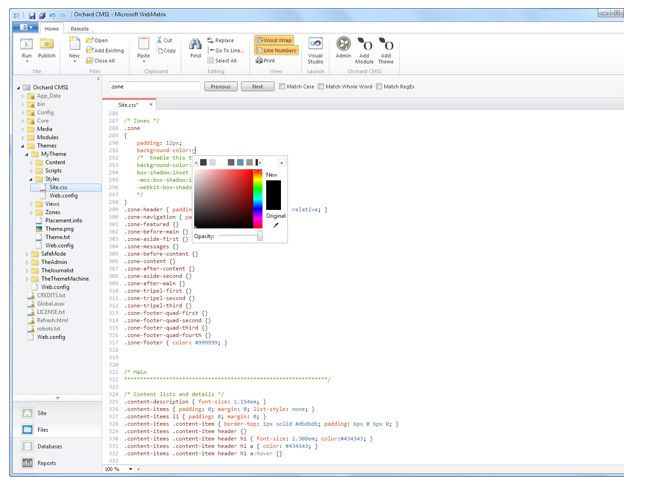Toggle the Line Numbers option
The image size is (646, 486).
(276, 50)
